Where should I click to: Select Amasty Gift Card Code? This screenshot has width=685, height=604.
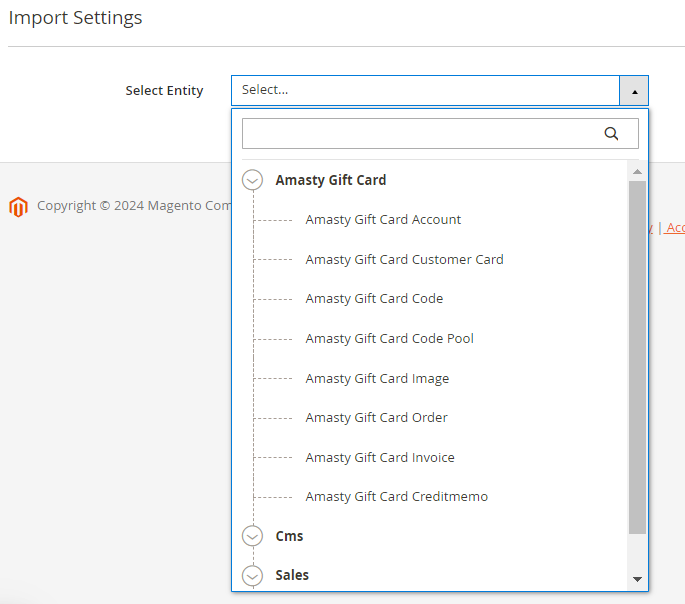[374, 299]
